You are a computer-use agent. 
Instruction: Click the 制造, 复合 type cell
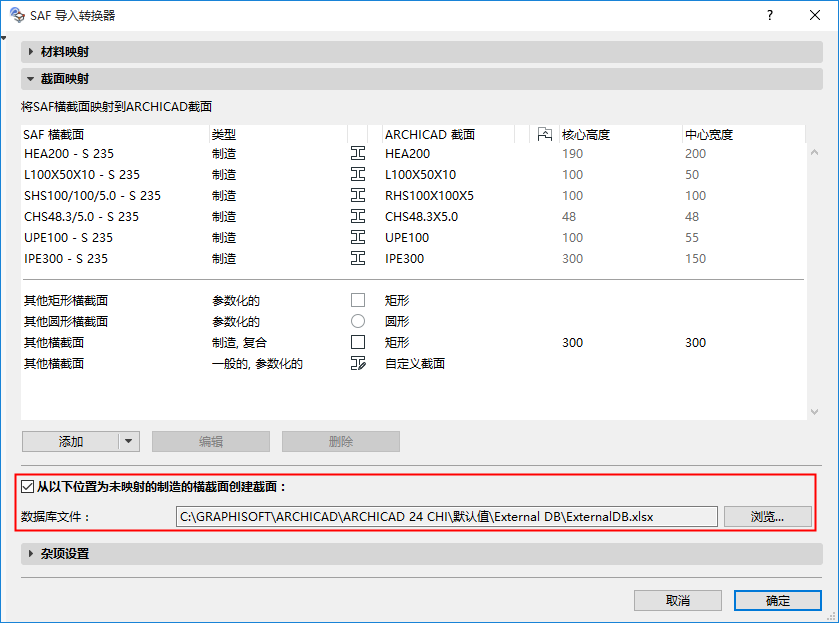239,342
